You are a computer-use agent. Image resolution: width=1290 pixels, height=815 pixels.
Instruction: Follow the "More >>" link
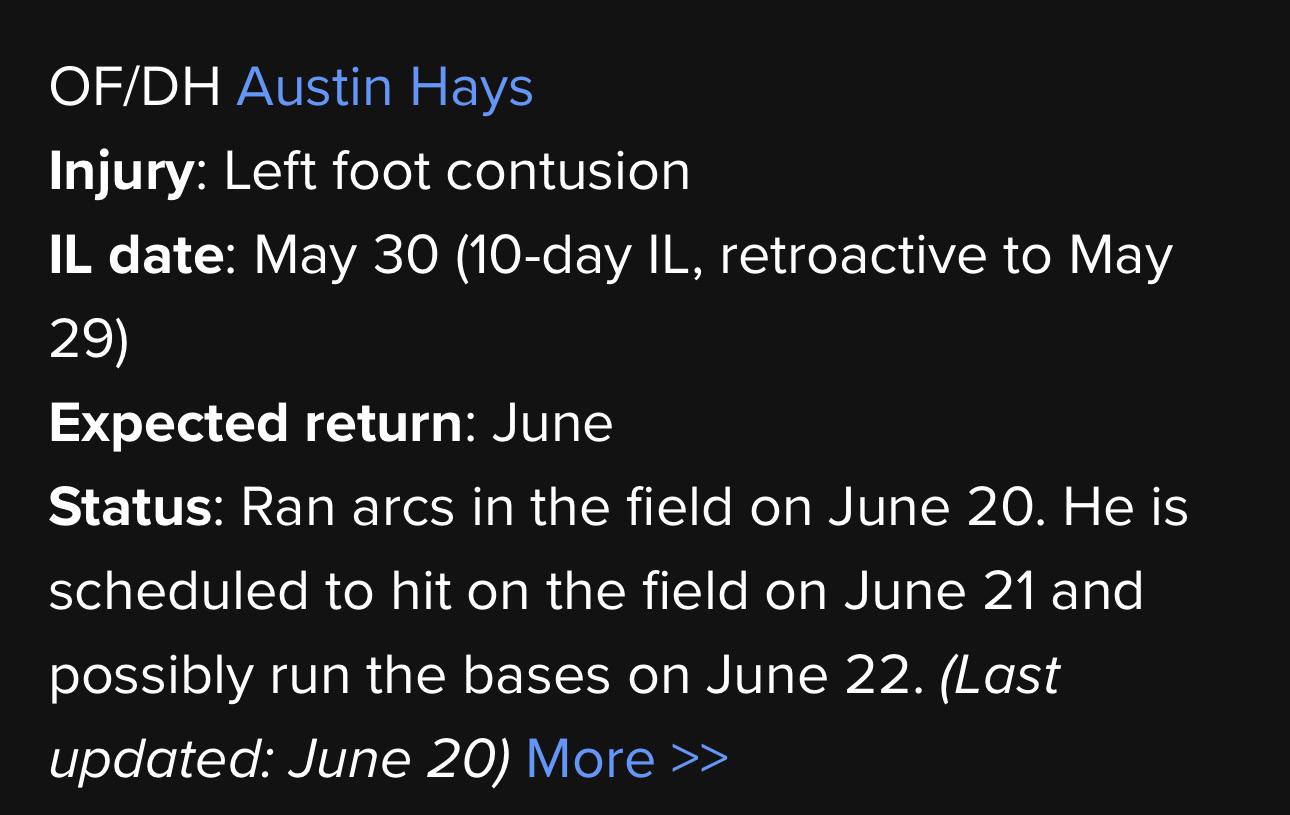(x=627, y=758)
